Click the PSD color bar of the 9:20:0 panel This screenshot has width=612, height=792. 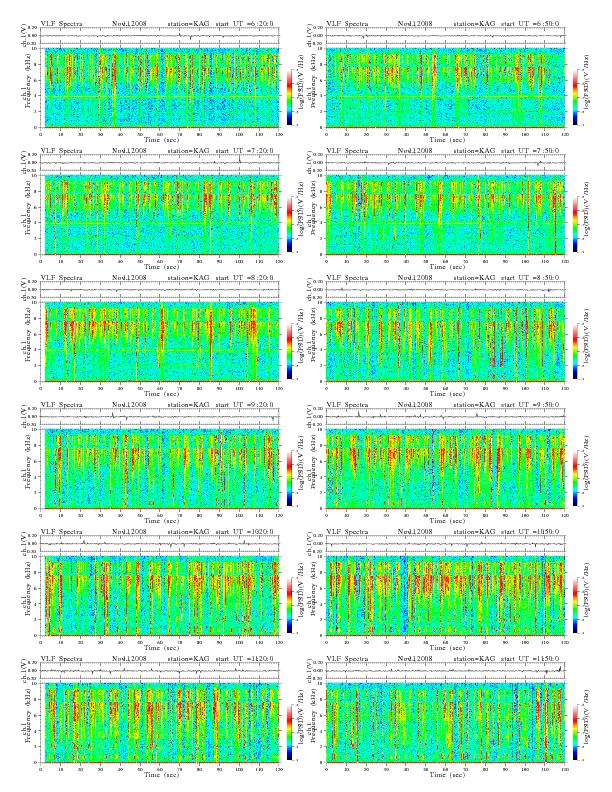pos(289,478)
